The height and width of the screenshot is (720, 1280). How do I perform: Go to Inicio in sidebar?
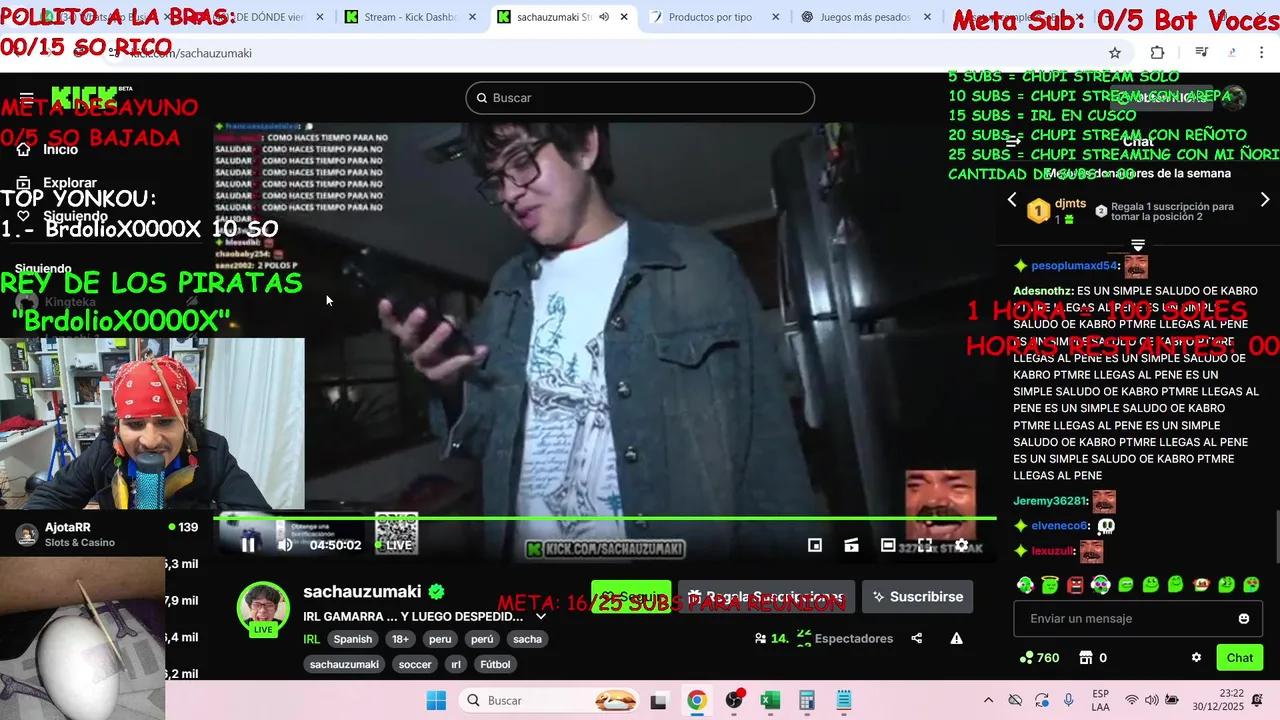(48, 149)
